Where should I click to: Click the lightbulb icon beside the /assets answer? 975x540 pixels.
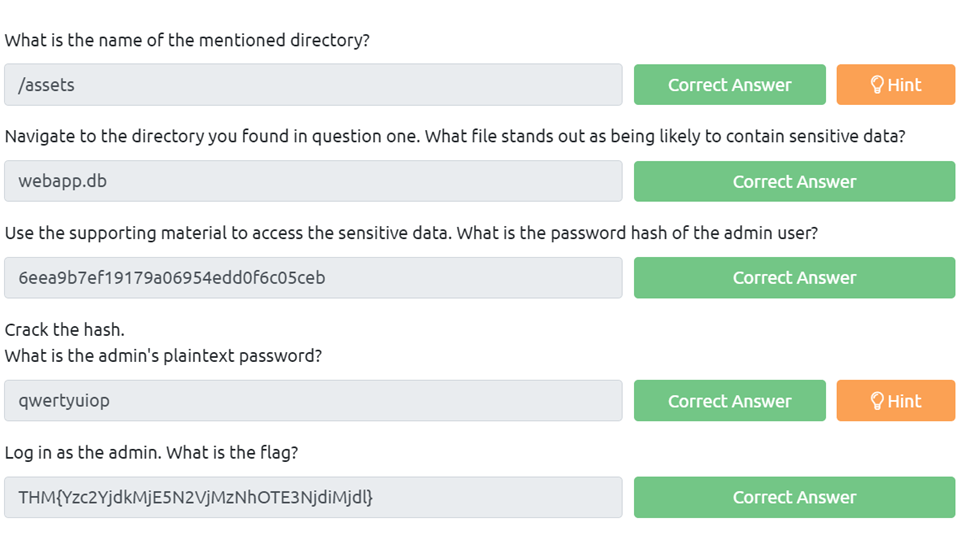click(877, 85)
